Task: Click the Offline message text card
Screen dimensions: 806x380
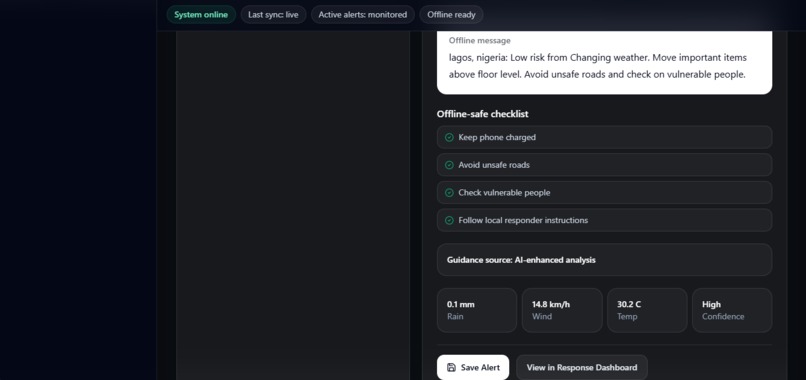Action: pyautogui.click(x=604, y=62)
